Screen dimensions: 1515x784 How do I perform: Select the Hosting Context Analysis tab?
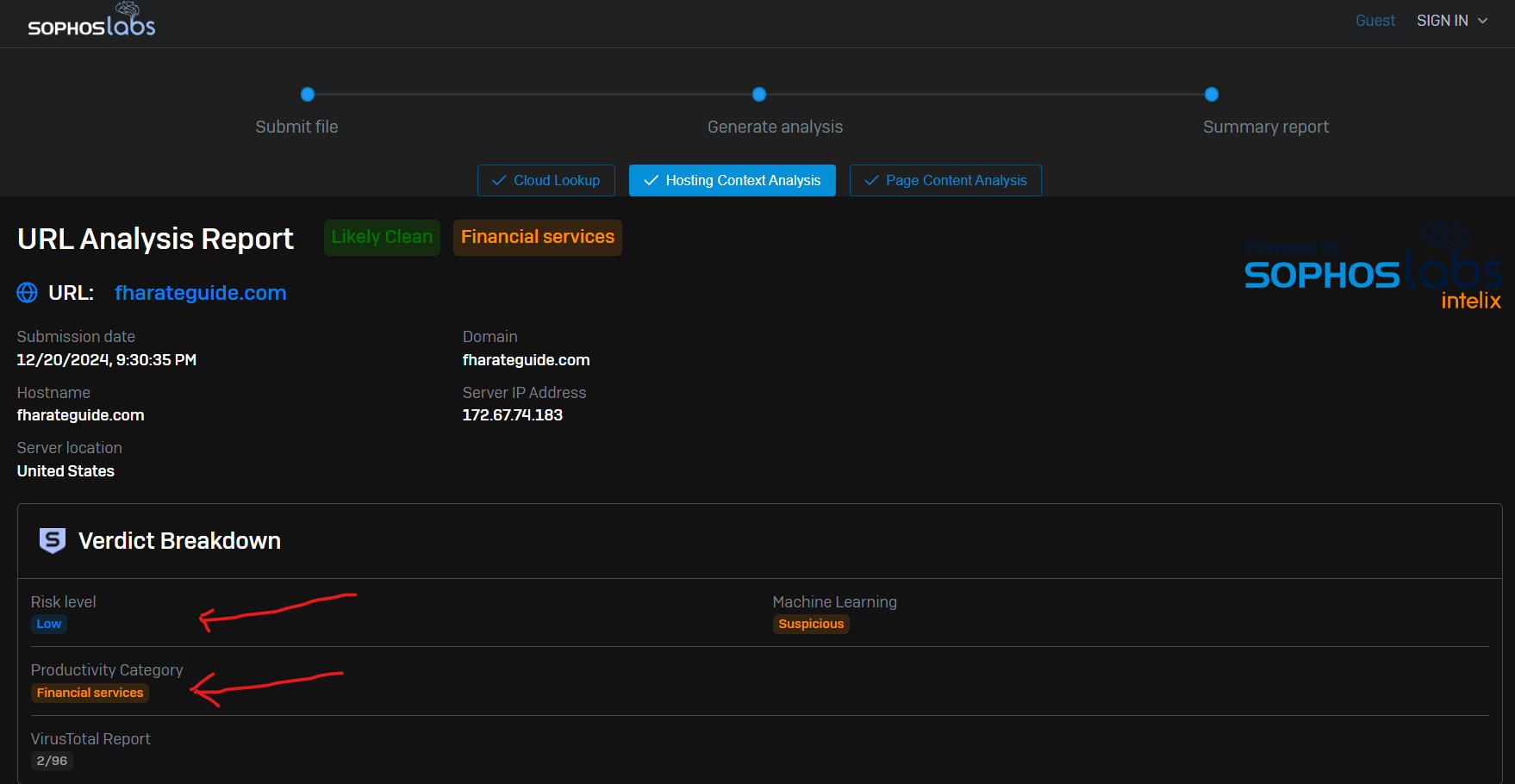pyautogui.click(x=733, y=180)
